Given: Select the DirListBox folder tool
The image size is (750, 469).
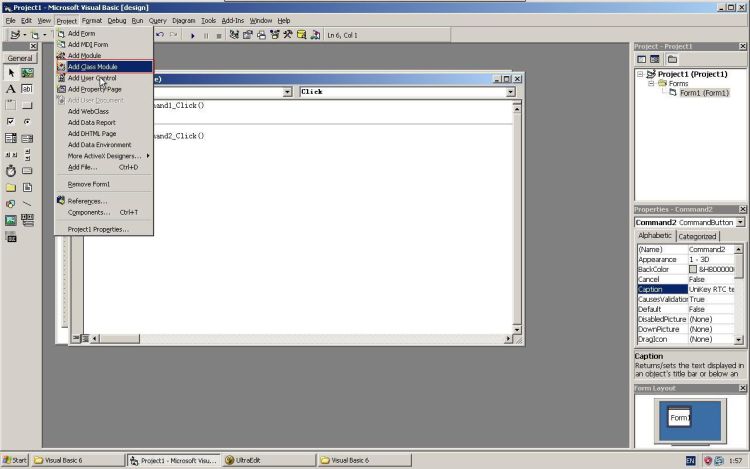Looking at the screenshot, I should pyautogui.click(x=11, y=187).
